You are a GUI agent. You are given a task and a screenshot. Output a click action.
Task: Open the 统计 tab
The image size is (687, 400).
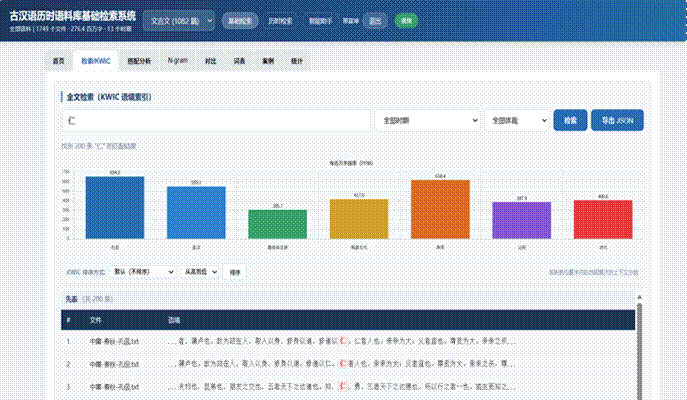[297, 61]
